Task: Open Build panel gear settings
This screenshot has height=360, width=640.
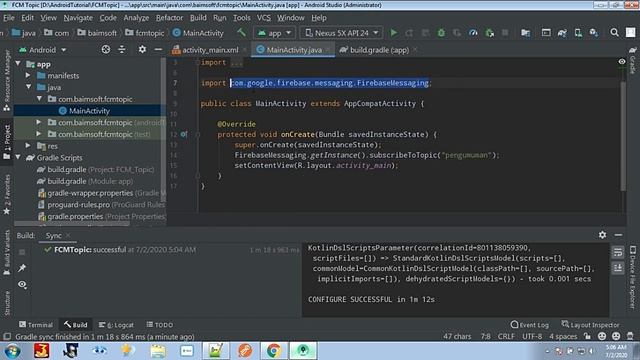Action: pyautogui.click(x=602, y=235)
